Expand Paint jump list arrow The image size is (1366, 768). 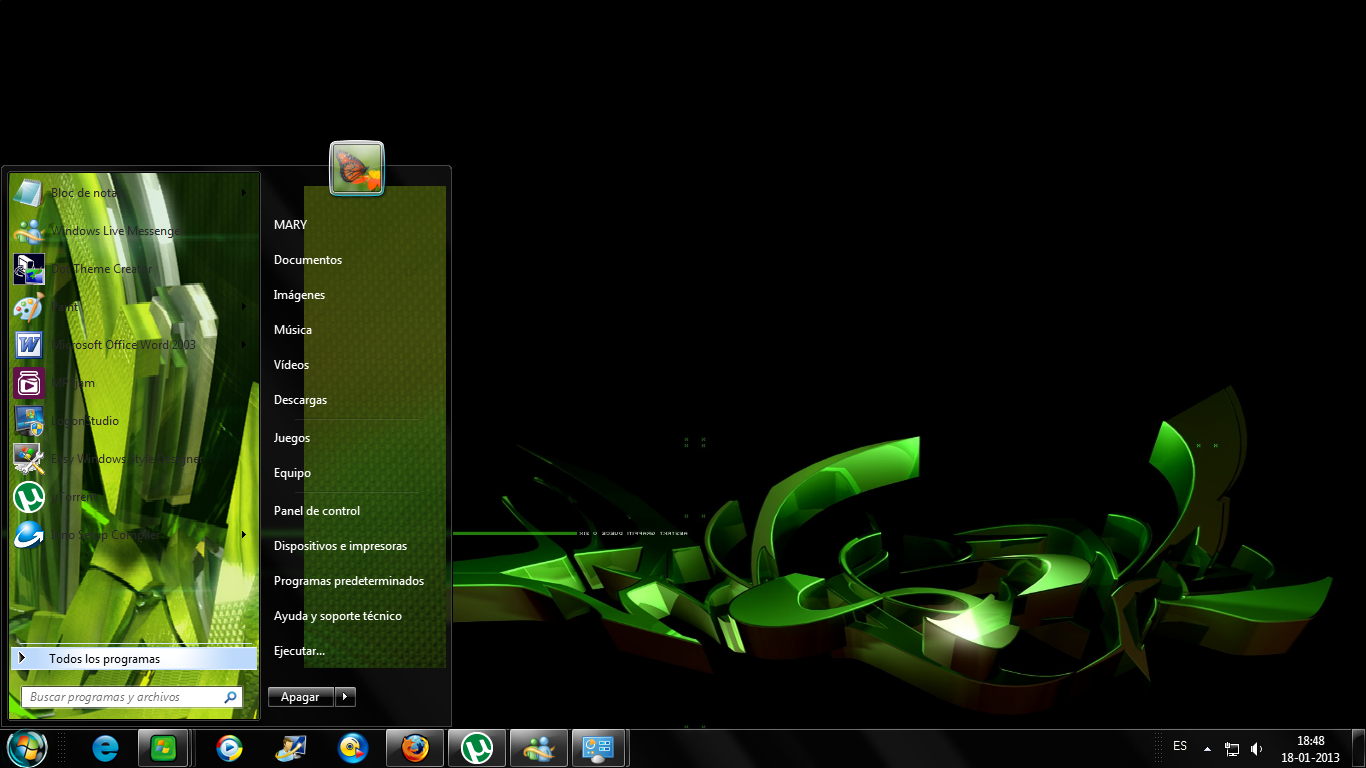[244, 307]
